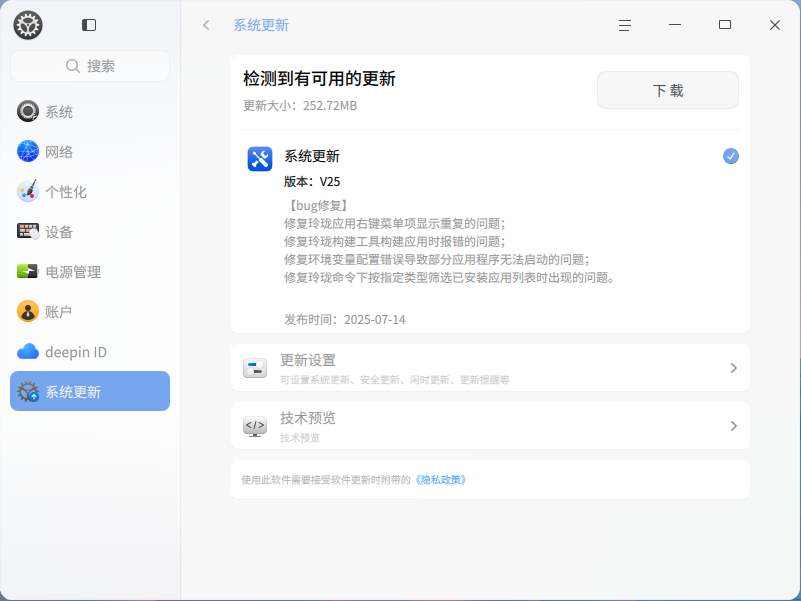Click the 更新大小：252.72MB text
801x601 pixels.
click(x=300, y=106)
